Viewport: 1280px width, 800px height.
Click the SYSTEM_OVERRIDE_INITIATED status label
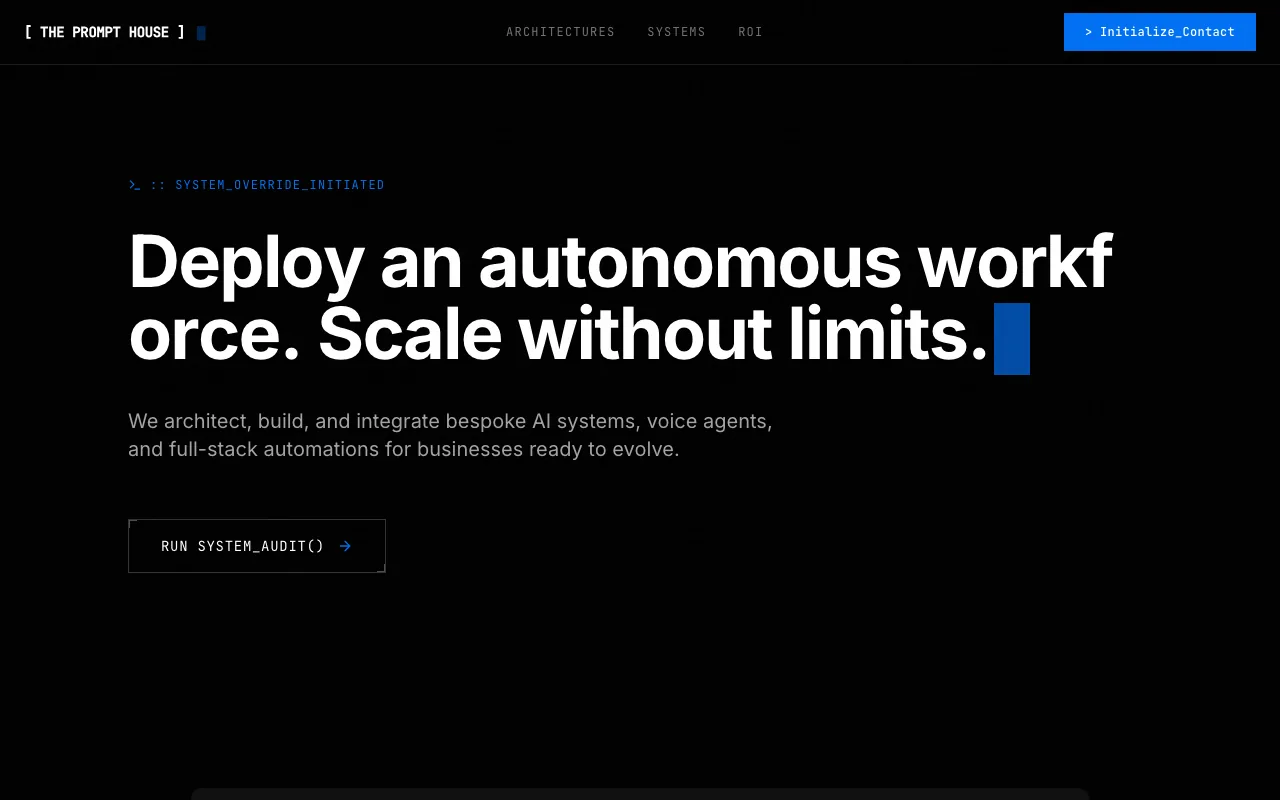pos(280,185)
